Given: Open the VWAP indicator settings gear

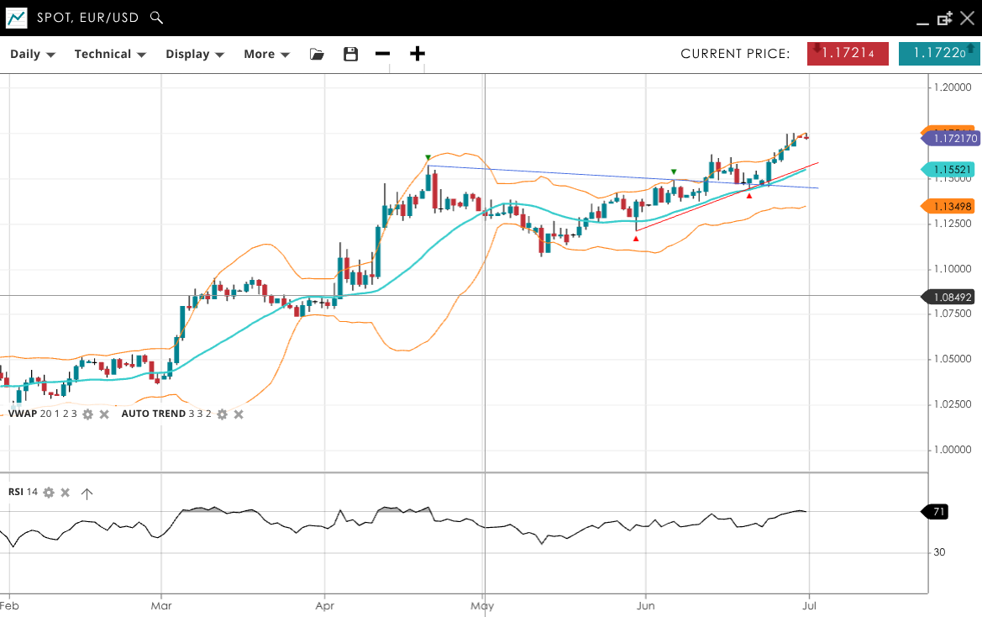Looking at the screenshot, I should click(x=88, y=414).
